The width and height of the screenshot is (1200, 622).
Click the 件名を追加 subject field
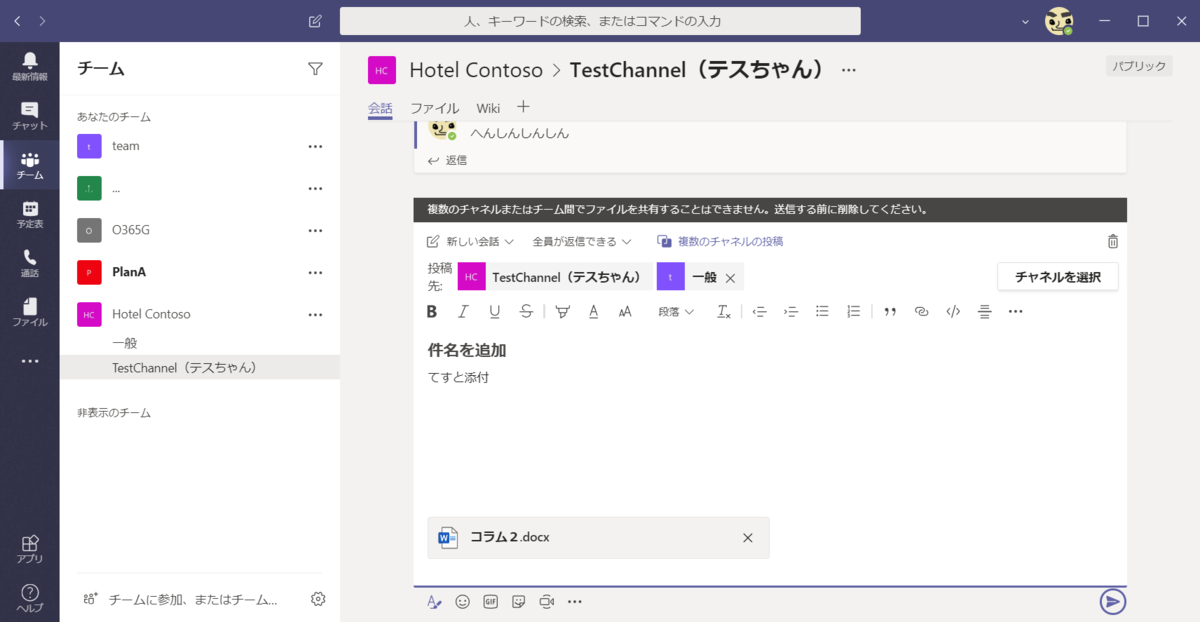pos(466,350)
